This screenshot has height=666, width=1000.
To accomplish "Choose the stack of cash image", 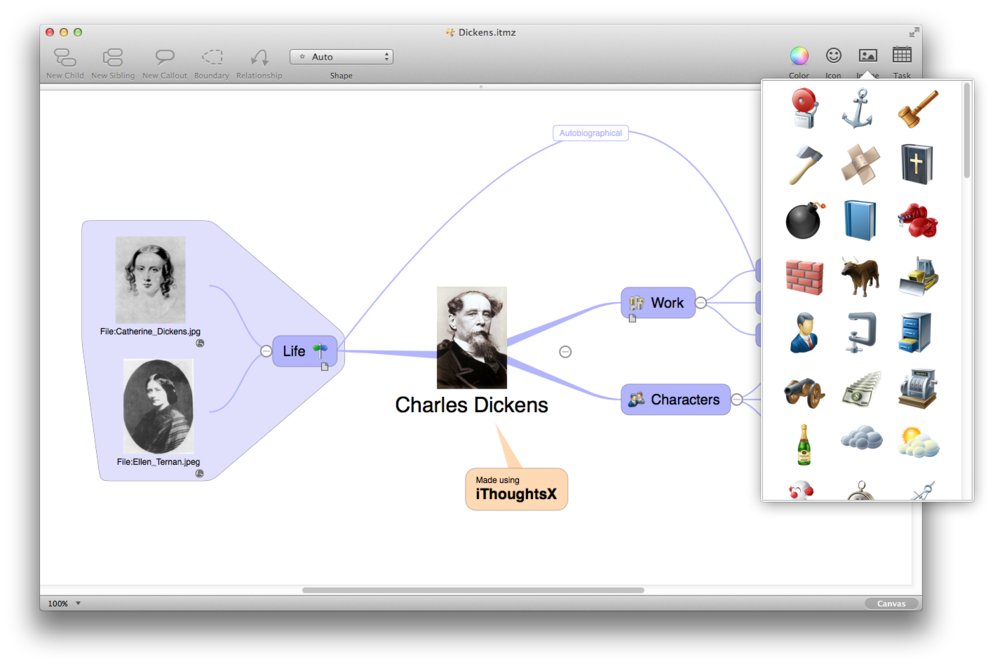I will click(861, 388).
